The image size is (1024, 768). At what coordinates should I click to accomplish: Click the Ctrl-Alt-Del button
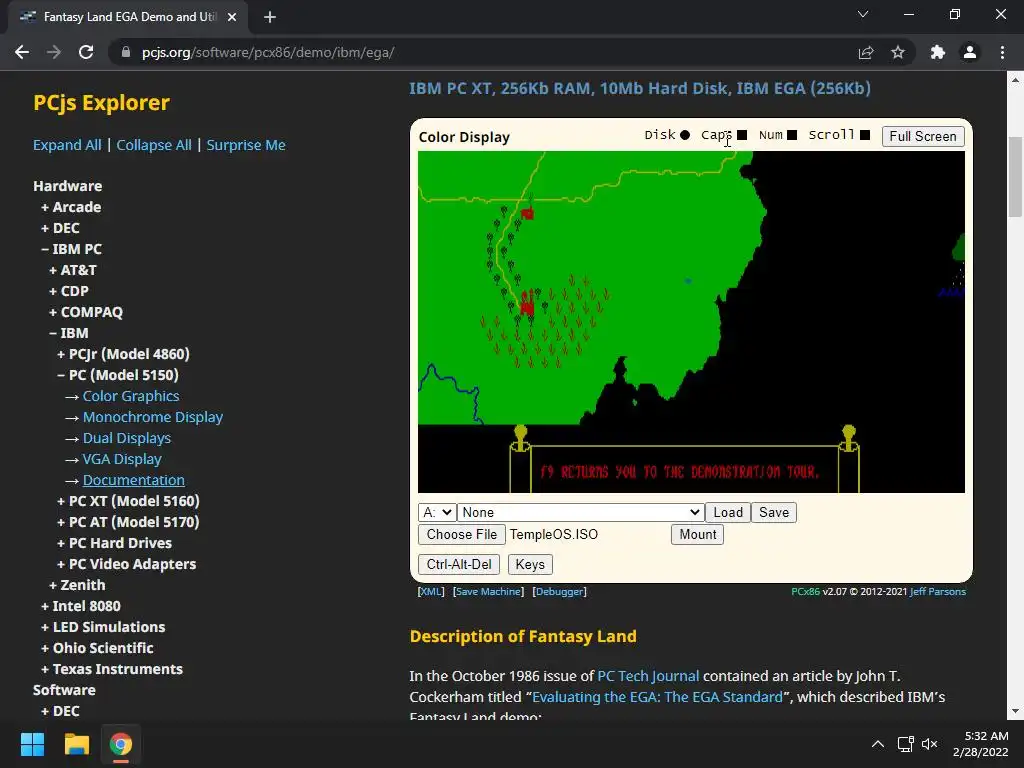(x=459, y=564)
